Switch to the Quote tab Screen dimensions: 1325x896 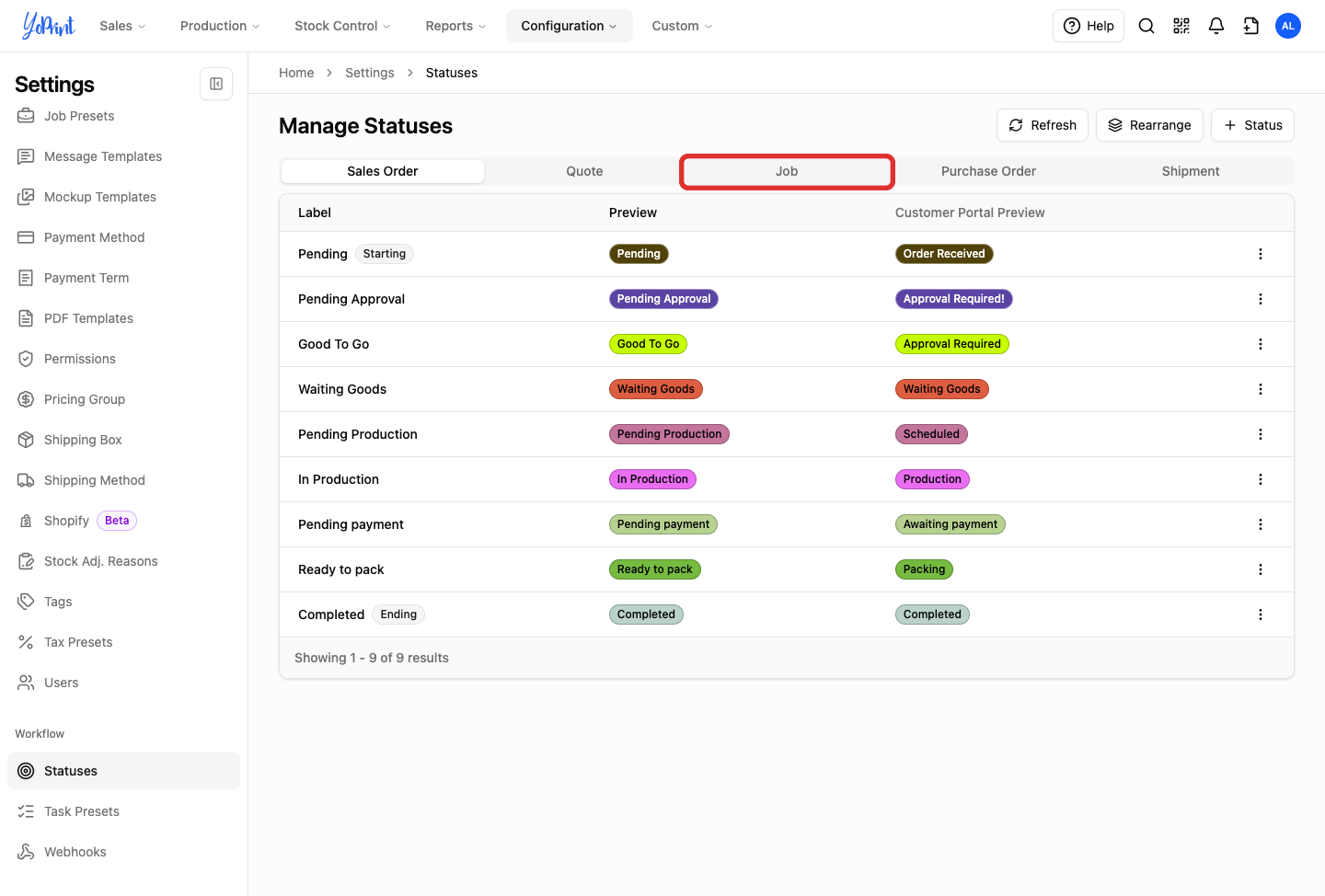coord(584,171)
